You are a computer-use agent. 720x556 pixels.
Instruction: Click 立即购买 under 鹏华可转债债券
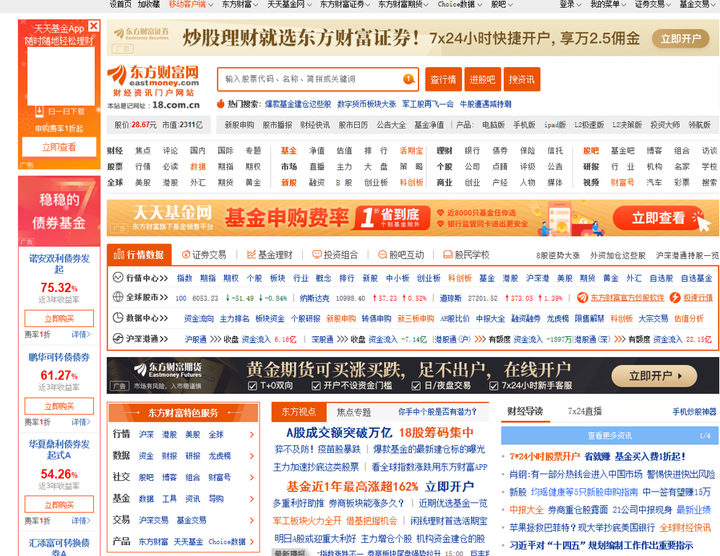[59, 406]
